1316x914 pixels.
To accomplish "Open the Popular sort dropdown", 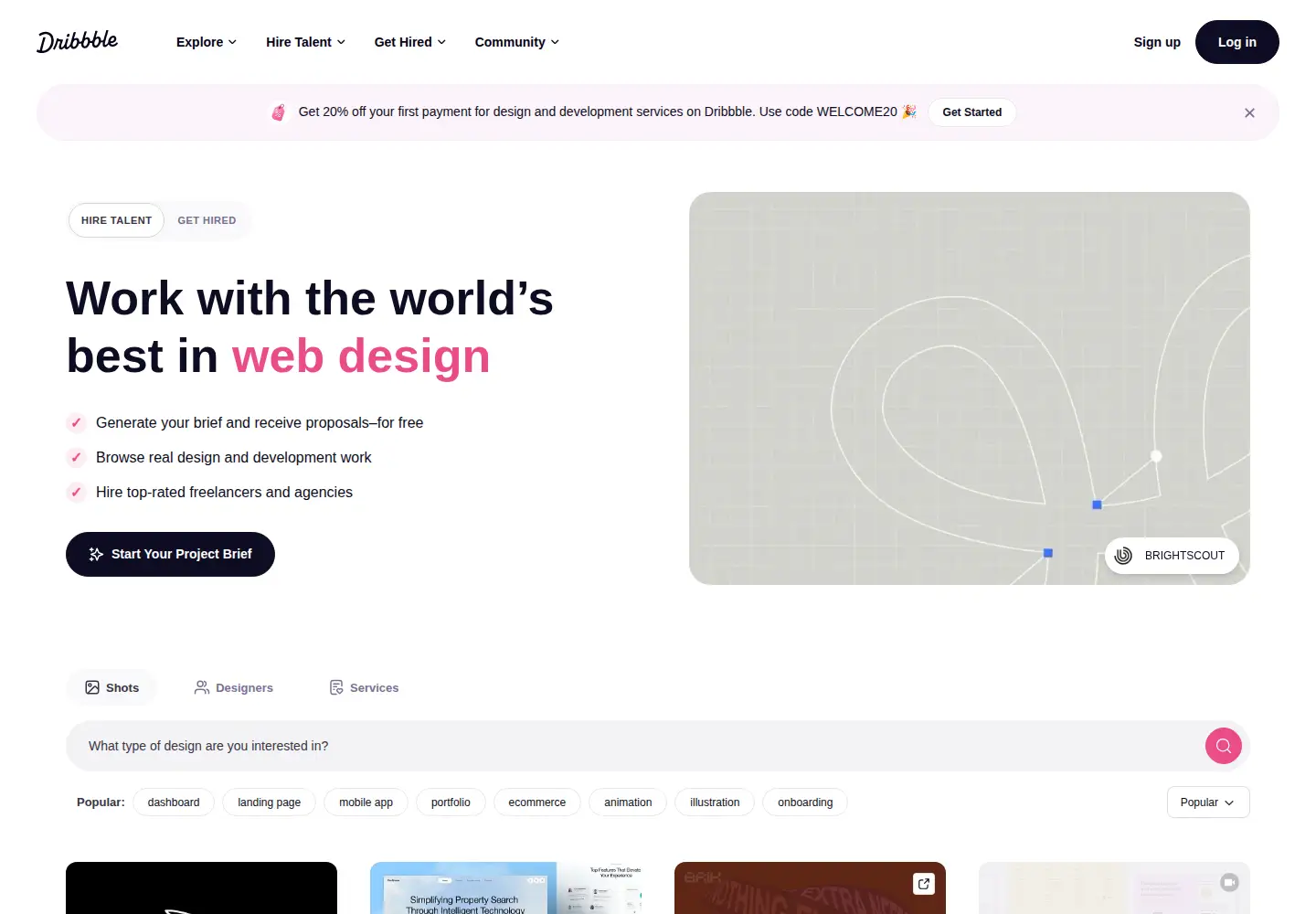I will (x=1208, y=802).
